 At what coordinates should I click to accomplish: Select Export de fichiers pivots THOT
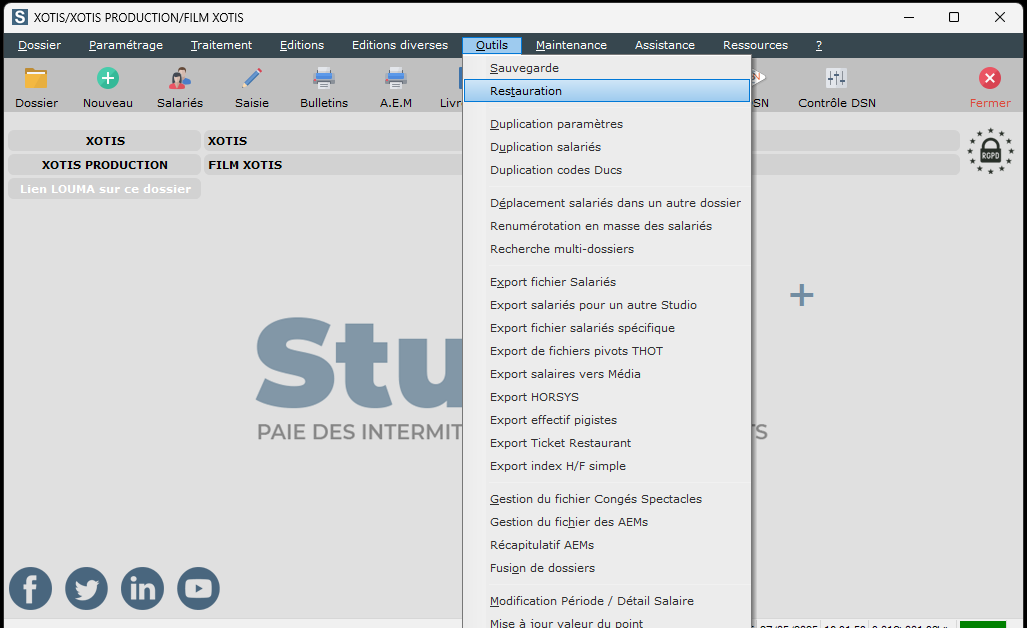tap(607, 351)
